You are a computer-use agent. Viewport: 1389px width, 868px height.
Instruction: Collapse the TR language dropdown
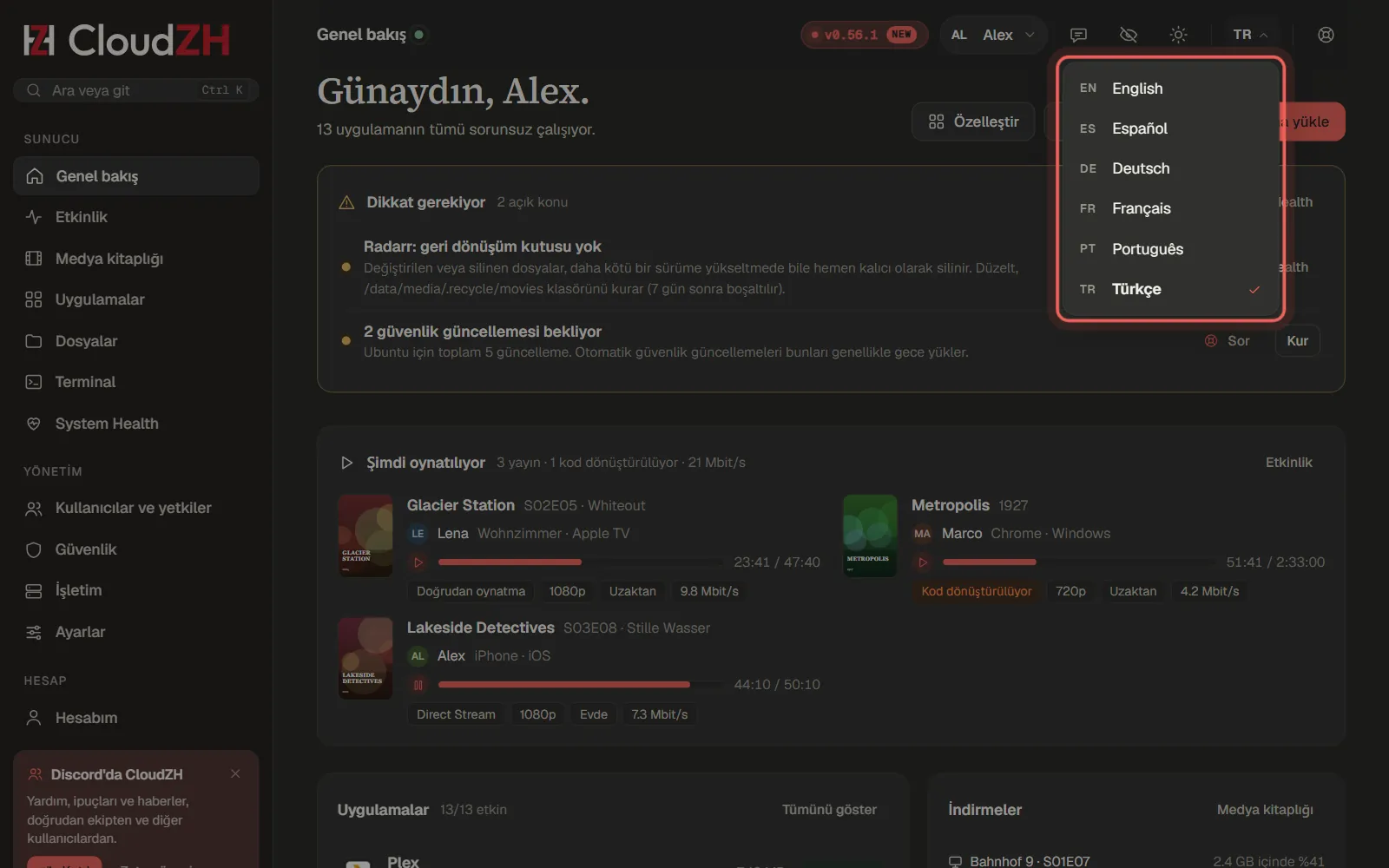(x=1250, y=35)
